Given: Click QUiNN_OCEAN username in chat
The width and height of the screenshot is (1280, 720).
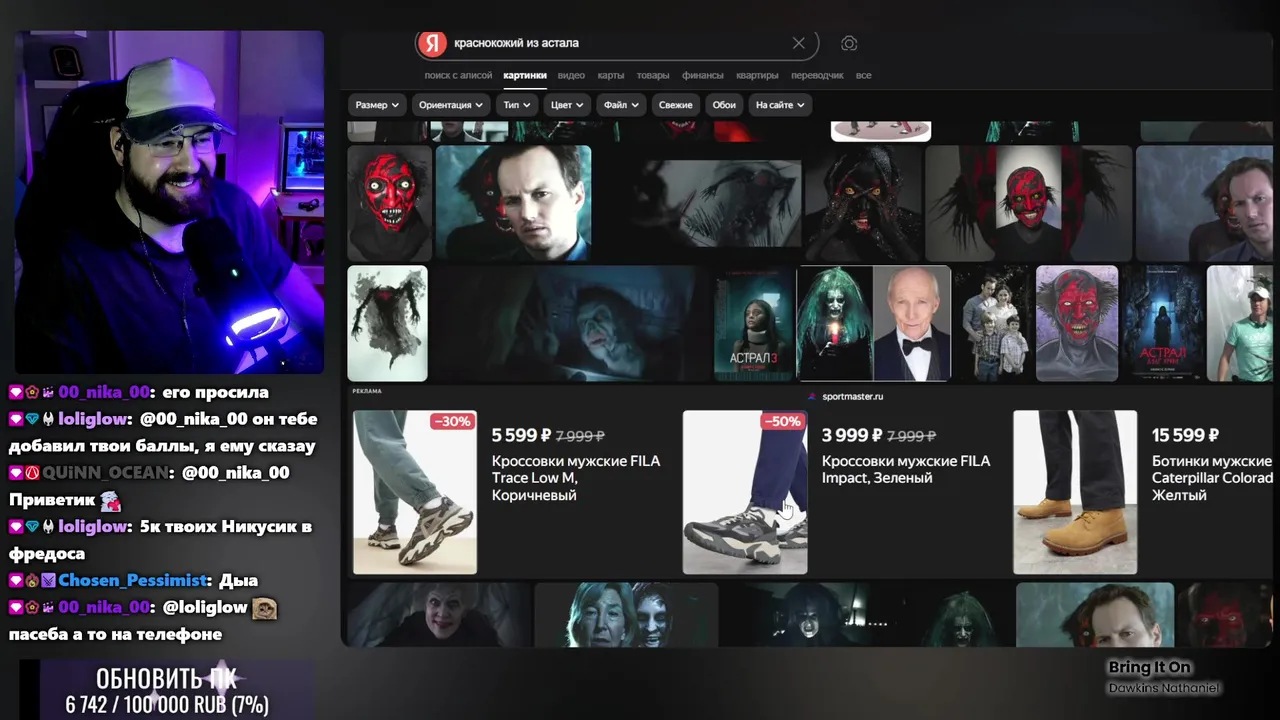Looking at the screenshot, I should [107, 472].
